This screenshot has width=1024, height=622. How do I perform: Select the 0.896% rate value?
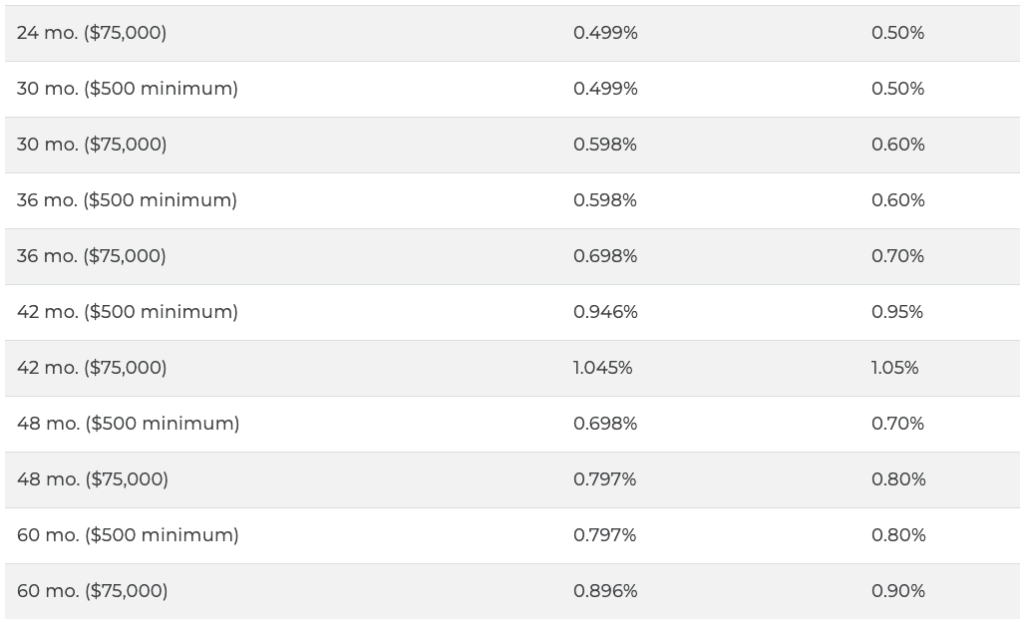click(x=605, y=591)
